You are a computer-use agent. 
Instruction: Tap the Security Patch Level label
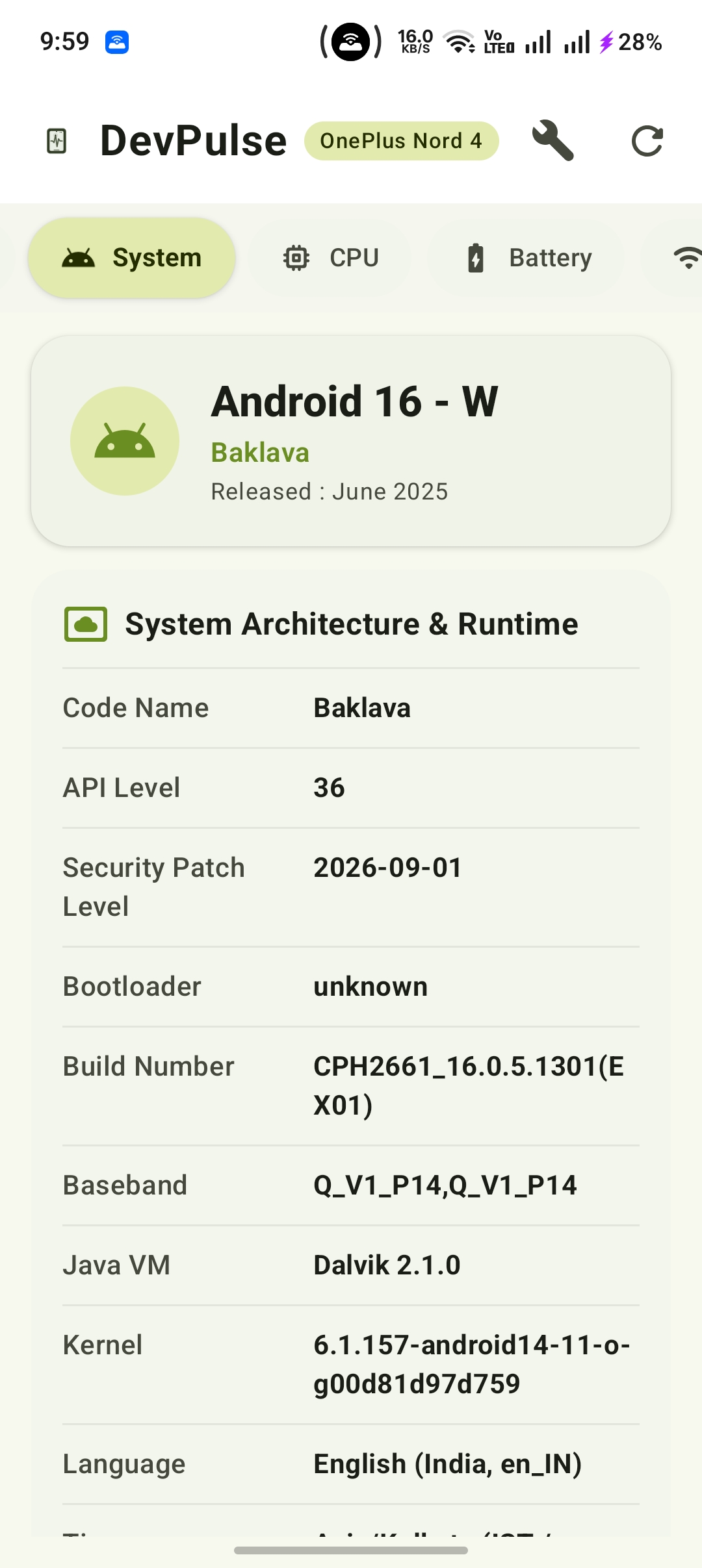[153, 887]
